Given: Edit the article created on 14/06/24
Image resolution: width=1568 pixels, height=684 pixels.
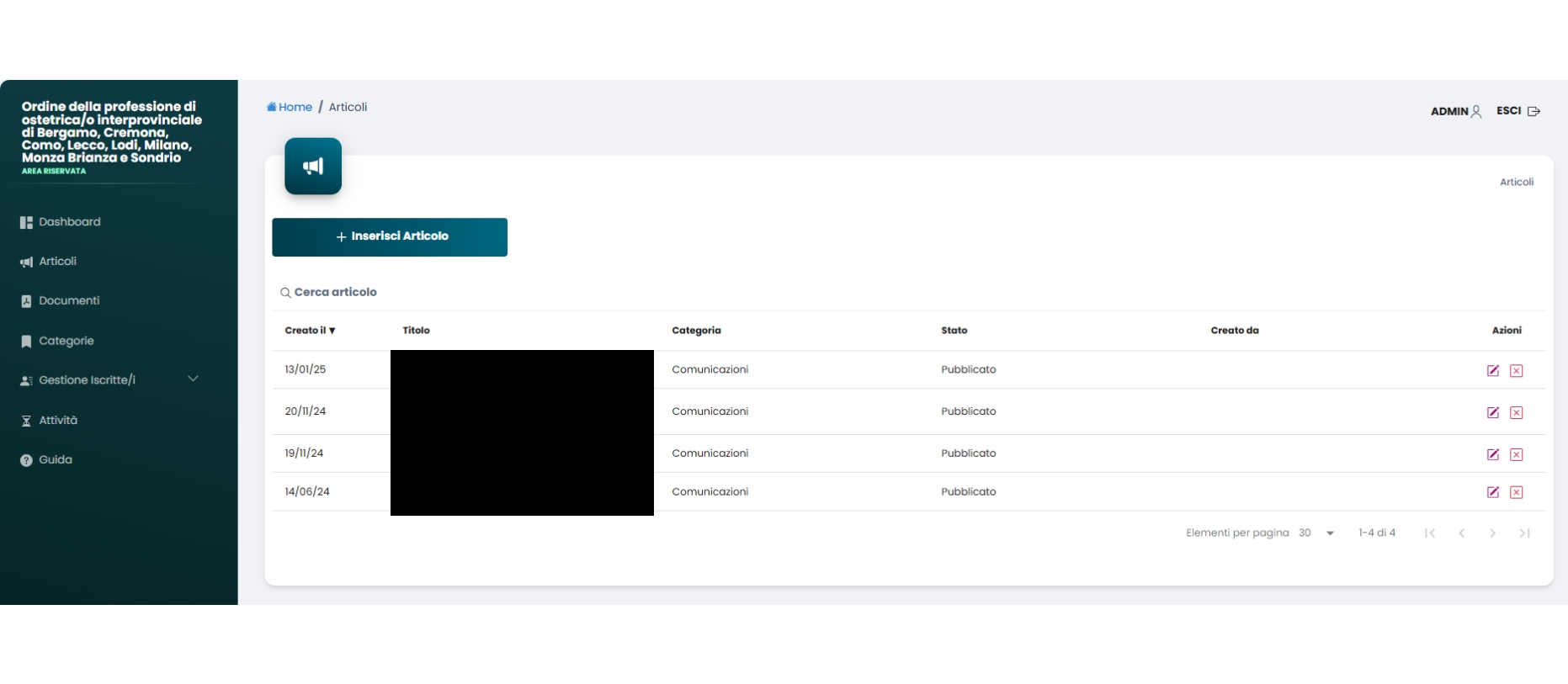Looking at the screenshot, I should (x=1492, y=492).
